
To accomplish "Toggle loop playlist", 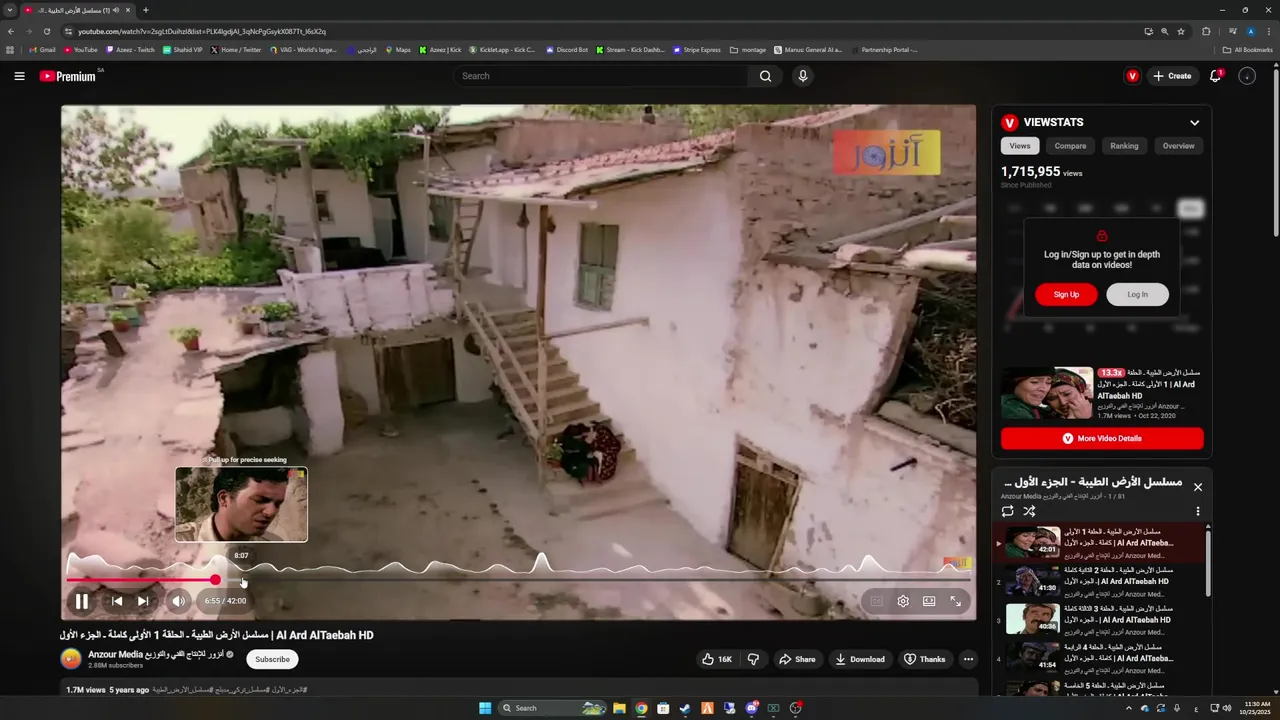I will tap(1007, 511).
